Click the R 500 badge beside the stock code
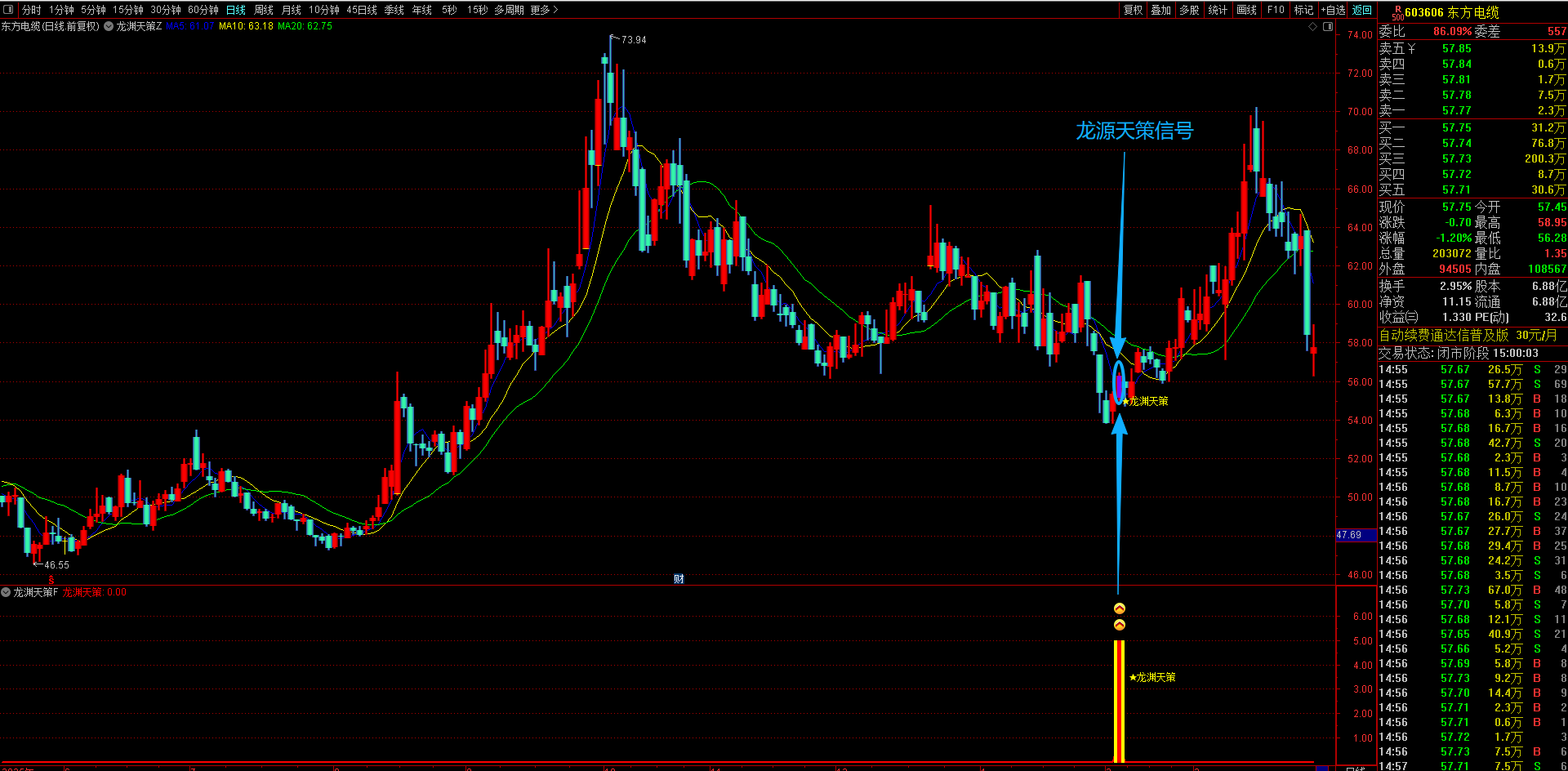 (1397, 12)
